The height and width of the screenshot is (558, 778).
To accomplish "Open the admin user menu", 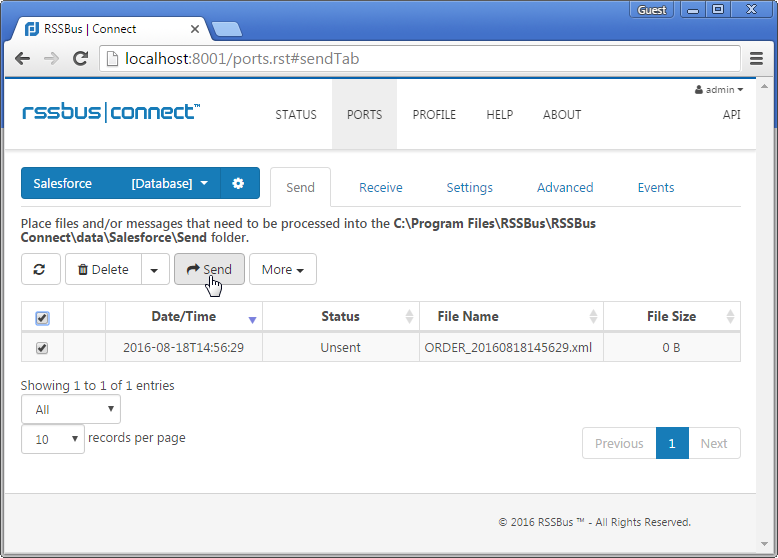I will pos(719,90).
